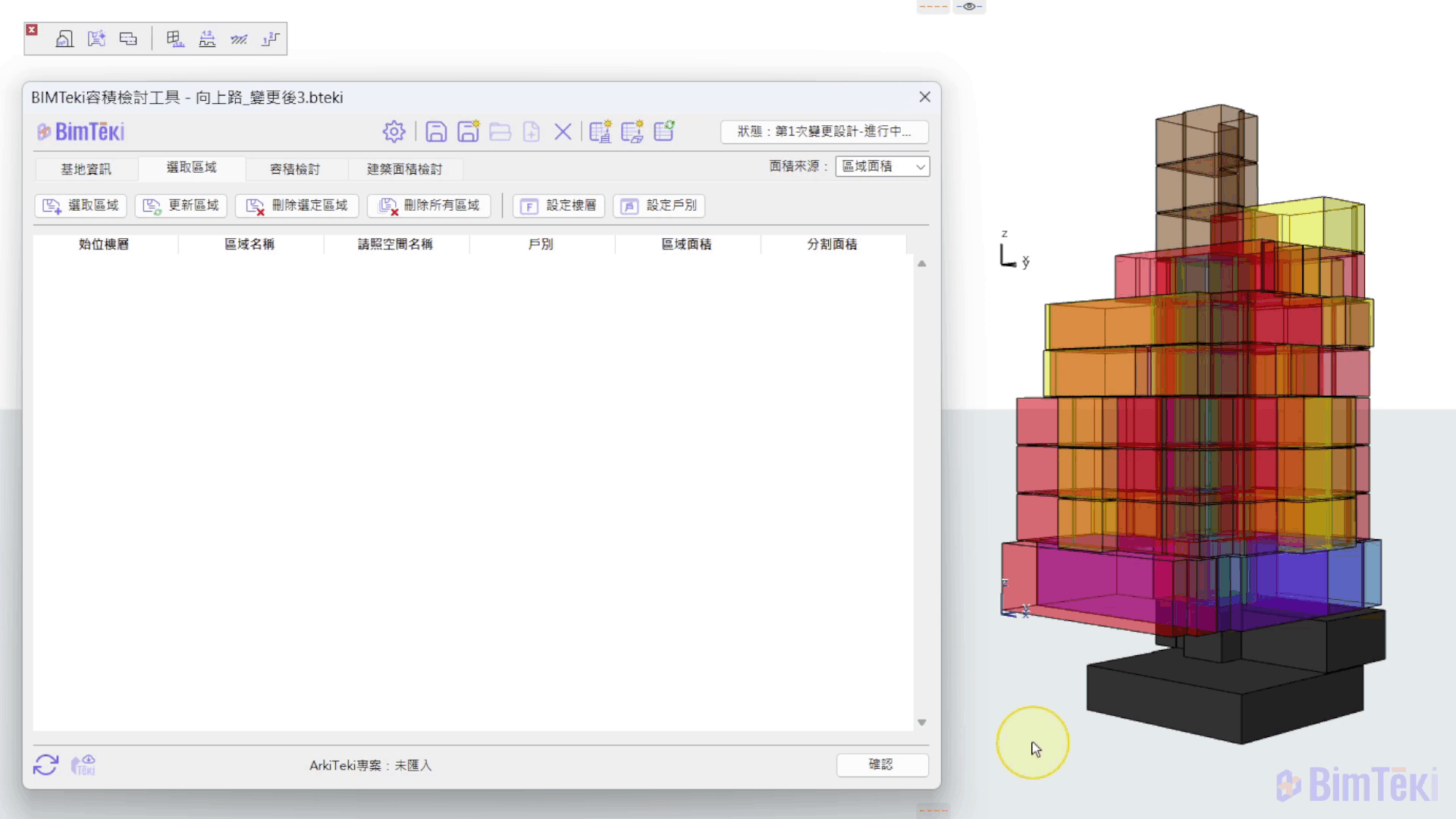Screen dimensions: 1456x819
Task: Click the 更新區域 button
Action: tap(181, 206)
